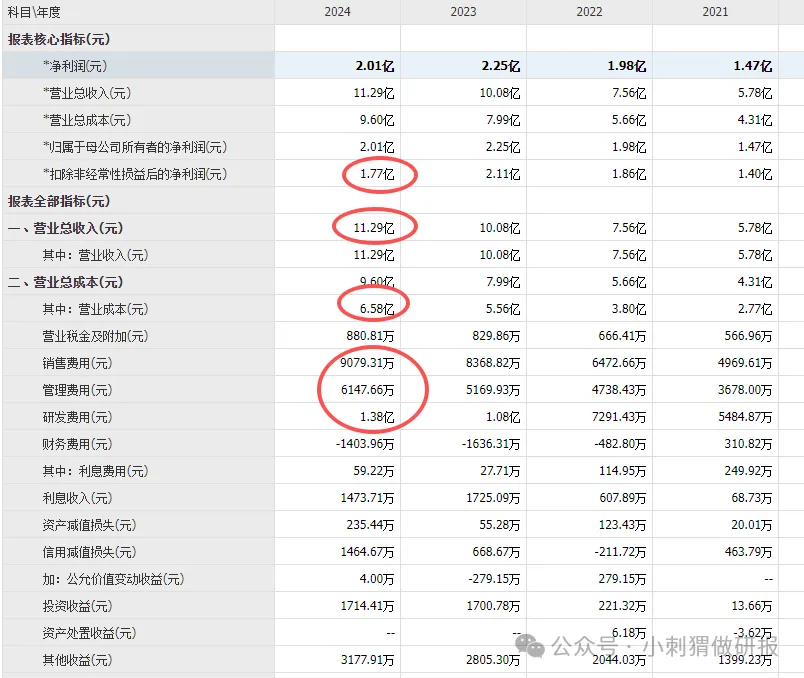Viewport: 804px width, 678px height.
Task: Click the 利息收入(元) row label
Action: [x=77, y=498]
